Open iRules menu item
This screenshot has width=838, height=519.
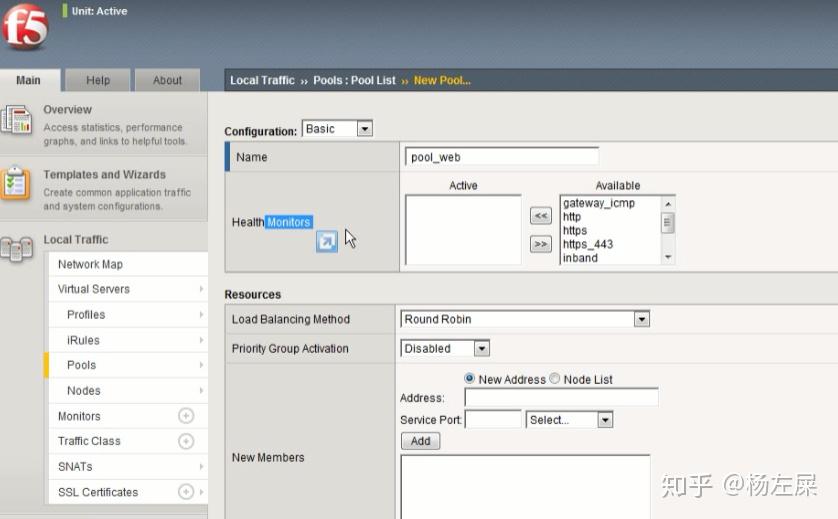pos(83,340)
